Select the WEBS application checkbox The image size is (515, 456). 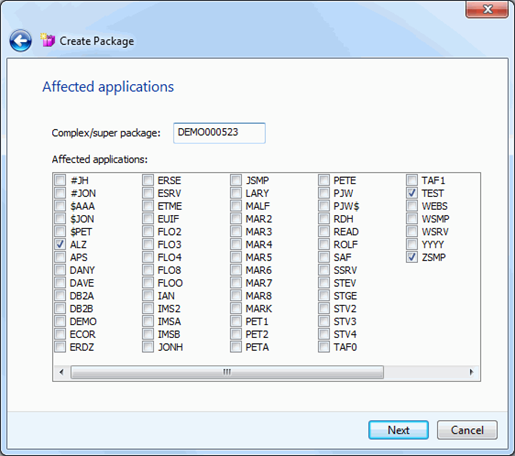click(412, 206)
